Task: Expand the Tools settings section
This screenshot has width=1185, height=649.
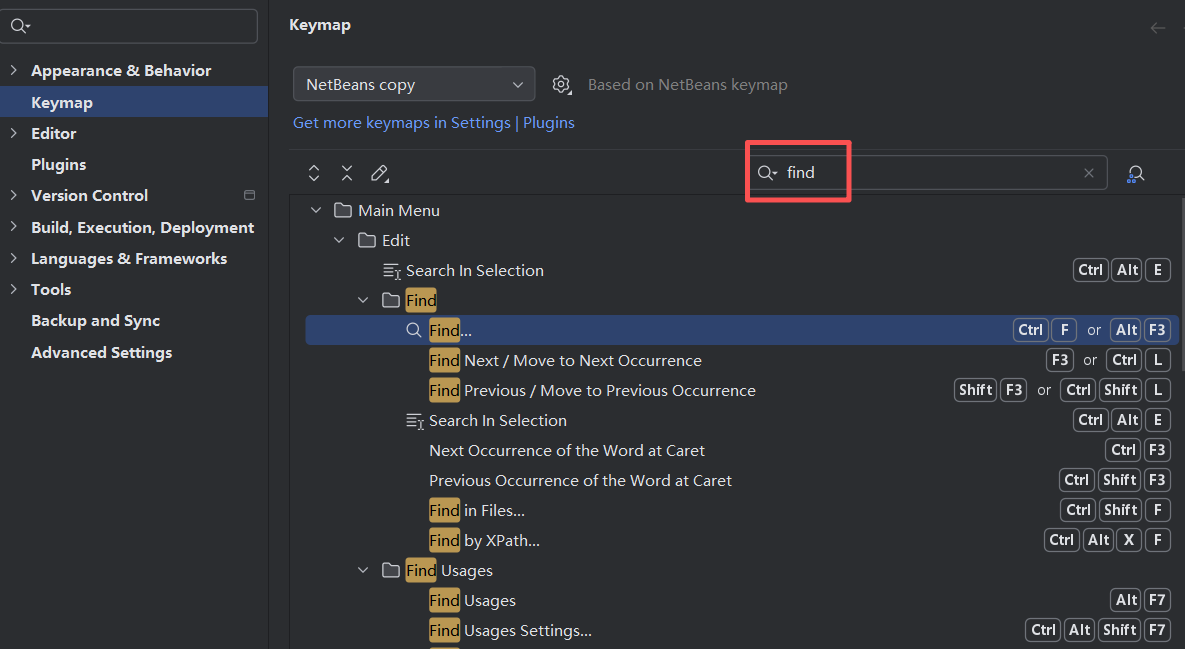Action: pos(14,289)
